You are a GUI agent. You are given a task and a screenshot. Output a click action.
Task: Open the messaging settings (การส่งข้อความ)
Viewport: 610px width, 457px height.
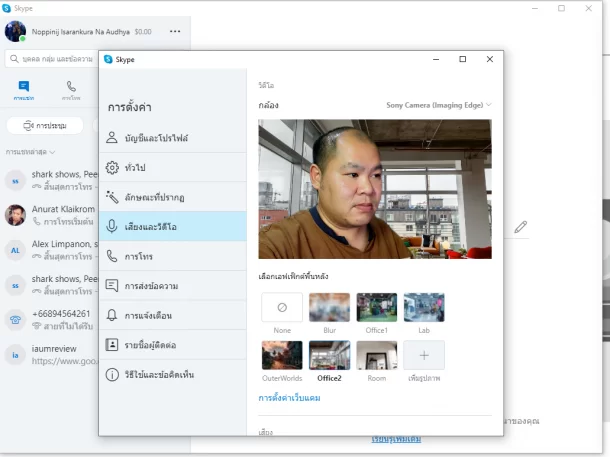tap(173, 285)
